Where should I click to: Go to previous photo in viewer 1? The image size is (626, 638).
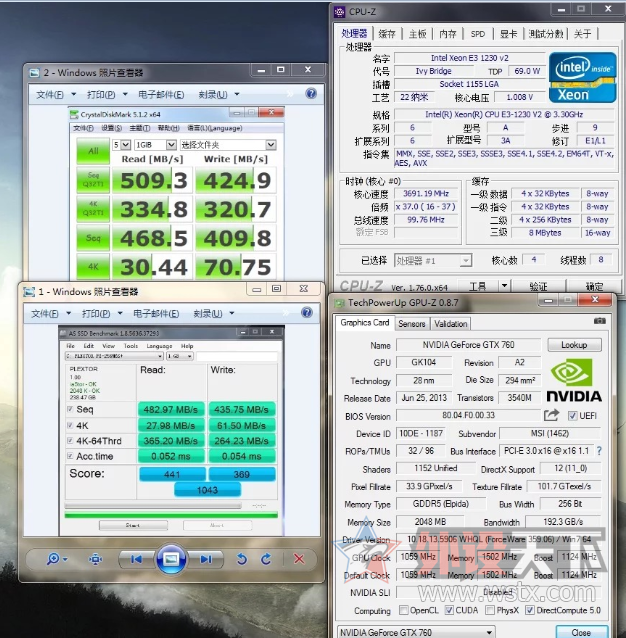click(136, 559)
